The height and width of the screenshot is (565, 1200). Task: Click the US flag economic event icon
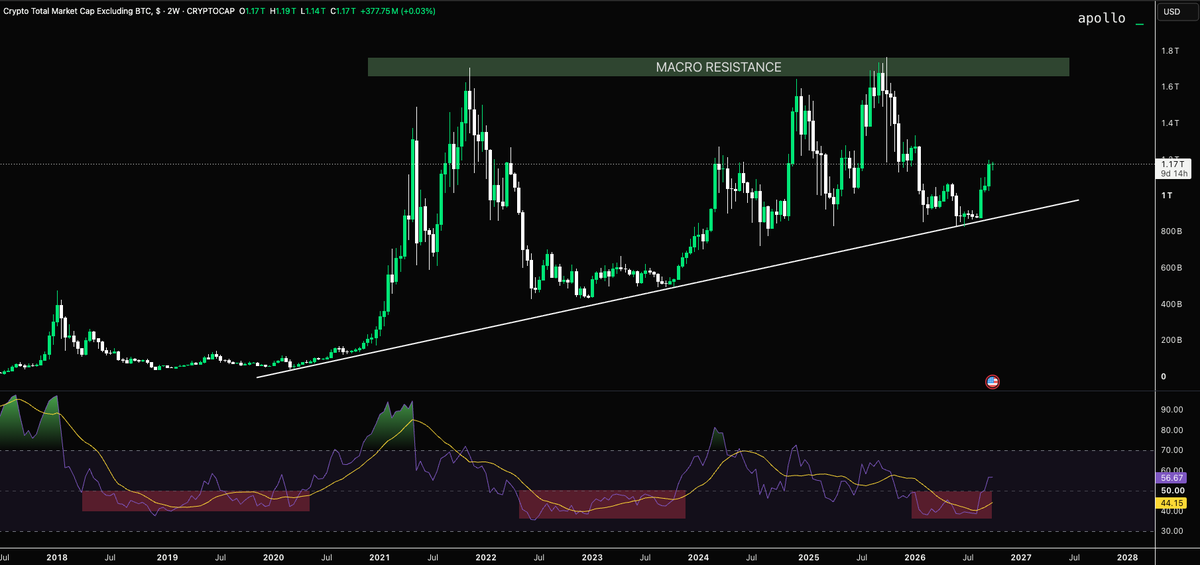pyautogui.click(x=992, y=381)
